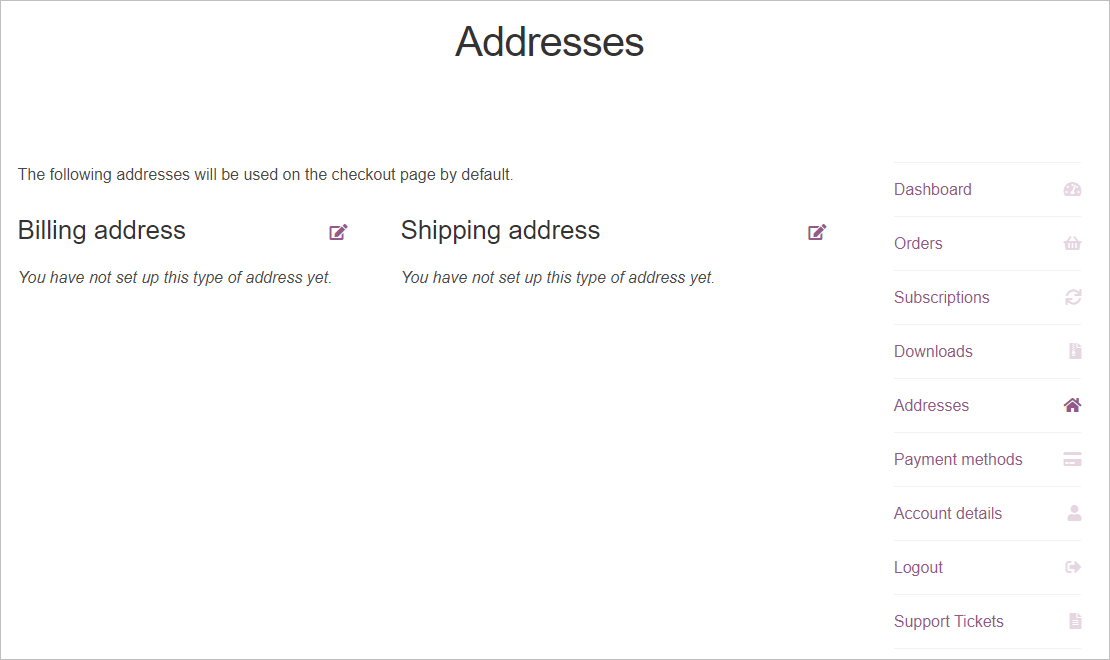Open the Support Tickets page

[x=948, y=621]
